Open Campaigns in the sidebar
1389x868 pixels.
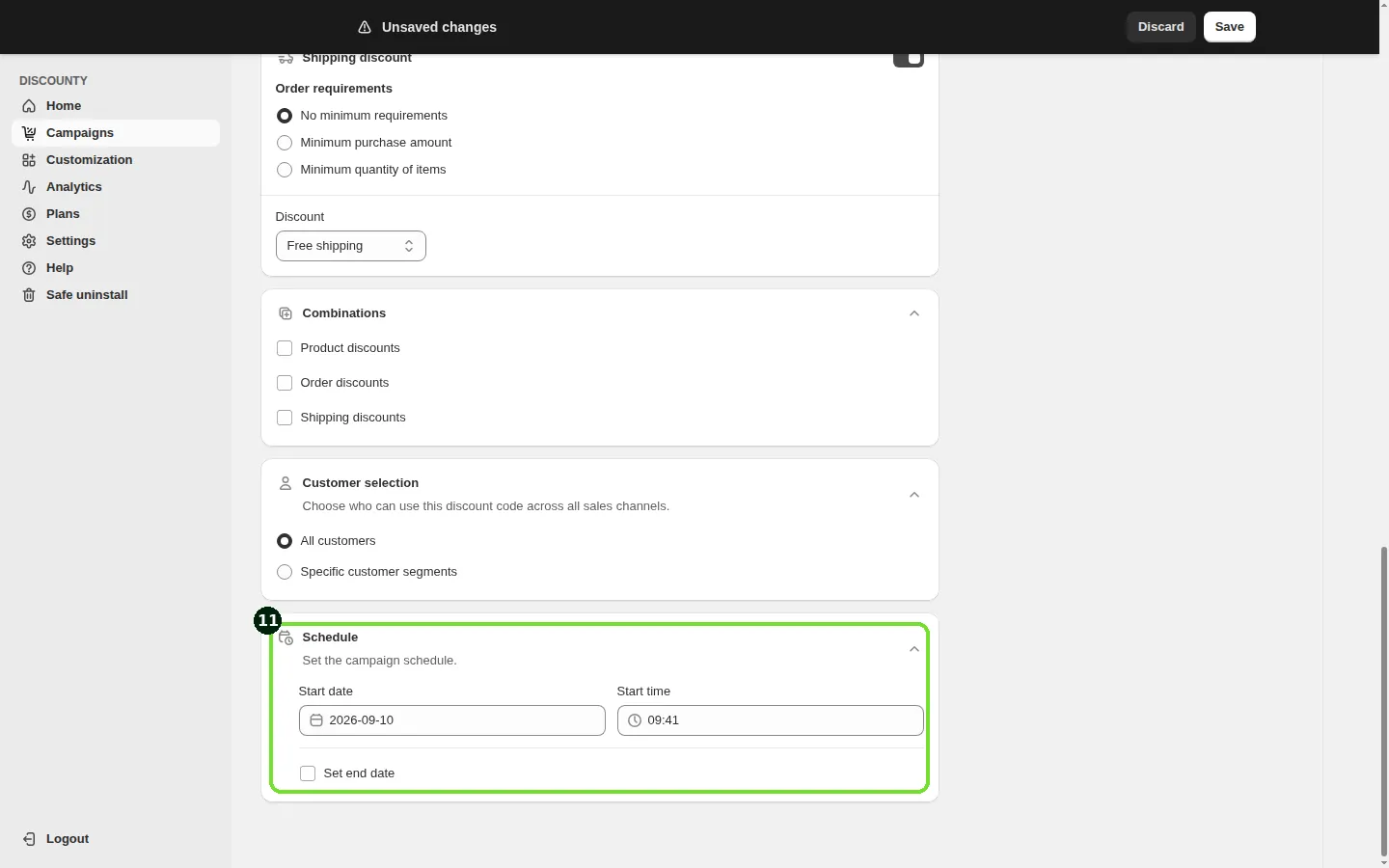pyautogui.click(x=116, y=133)
